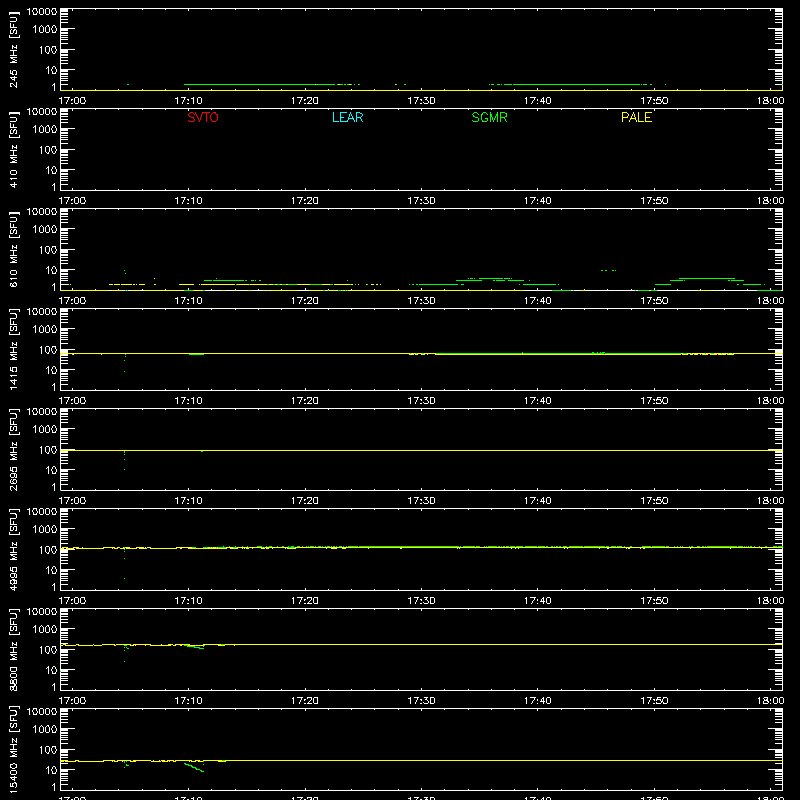Click 18:00 on the 410 MHz time axis
The height and width of the screenshot is (800, 800).
click(x=770, y=201)
